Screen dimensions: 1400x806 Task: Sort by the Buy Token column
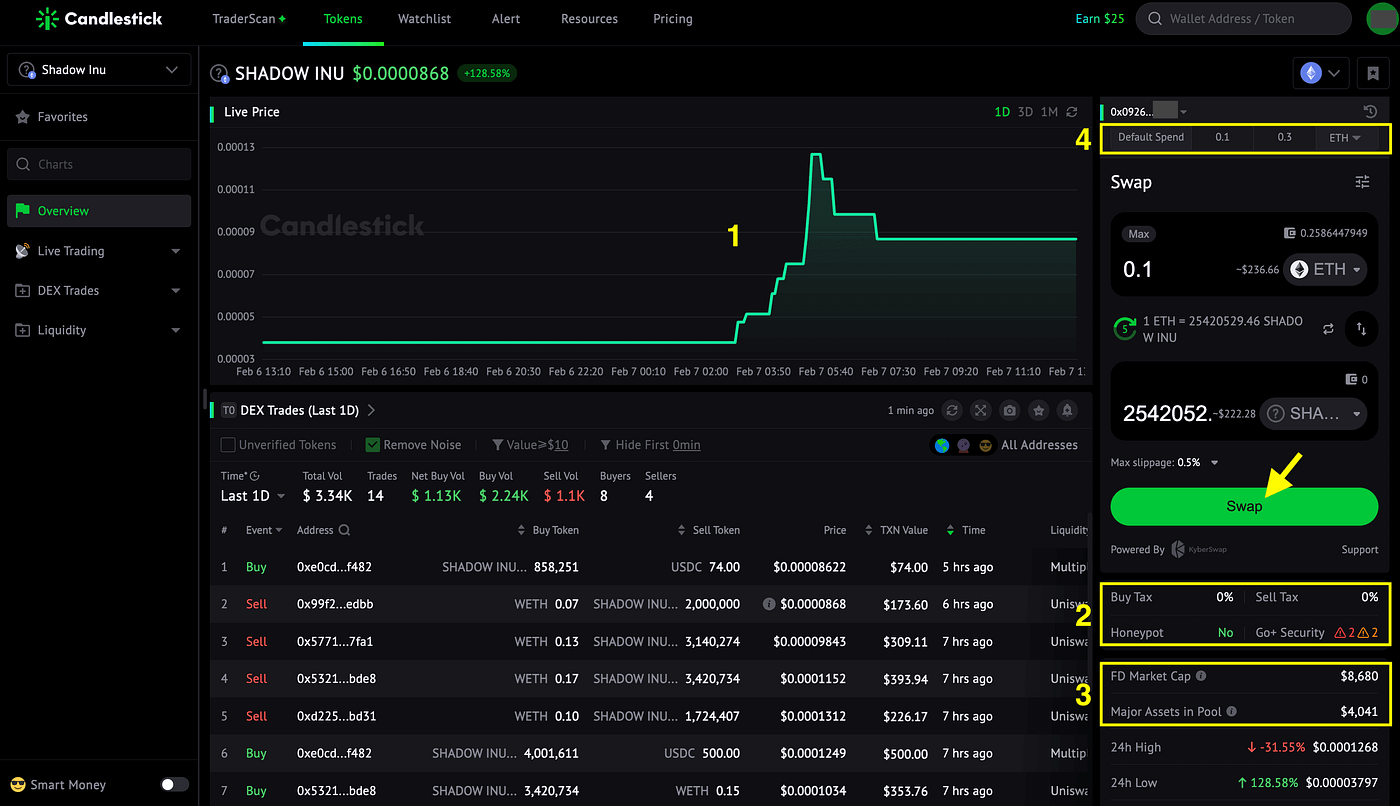(548, 530)
